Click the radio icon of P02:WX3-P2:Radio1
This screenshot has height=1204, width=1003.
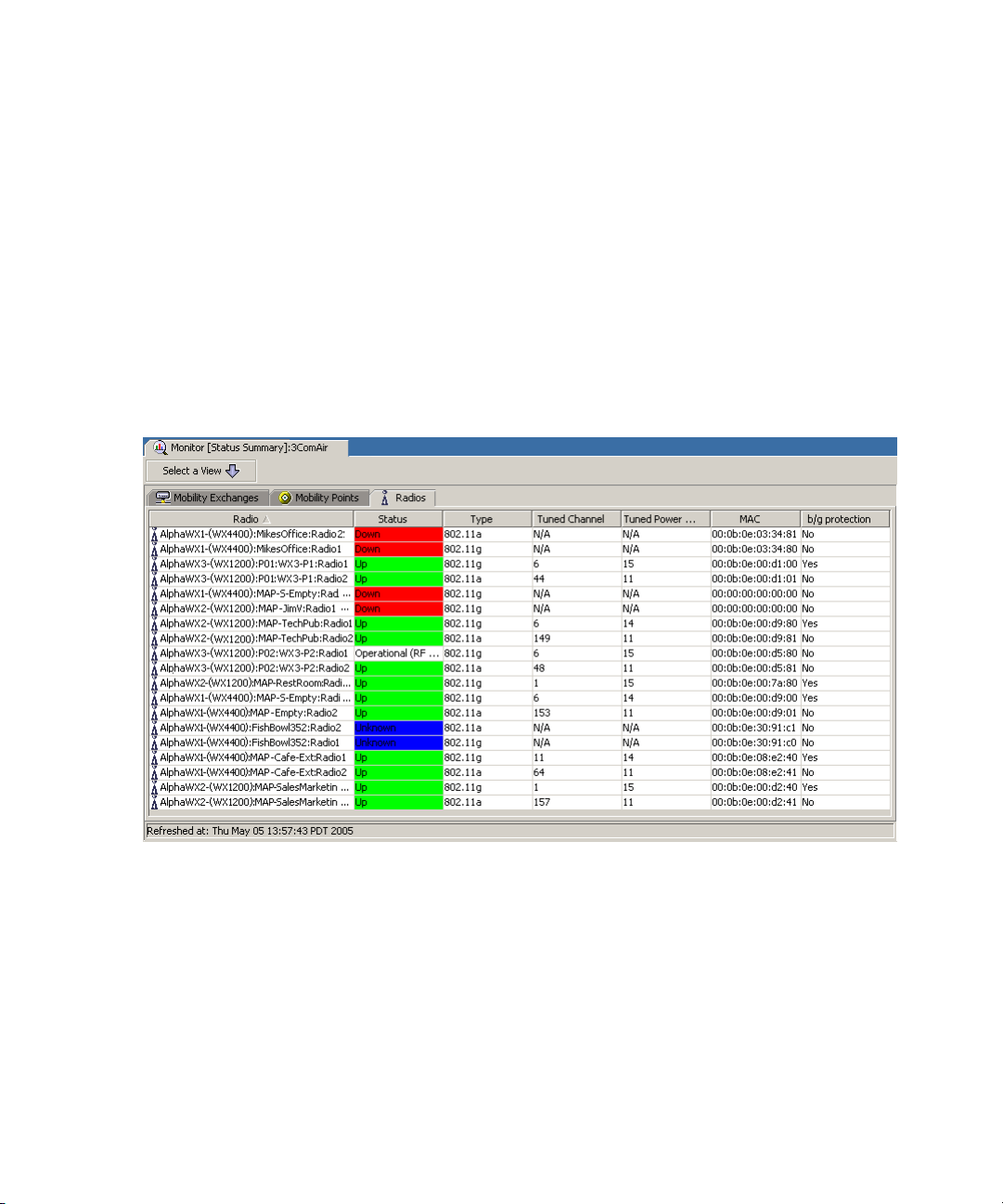tap(154, 654)
